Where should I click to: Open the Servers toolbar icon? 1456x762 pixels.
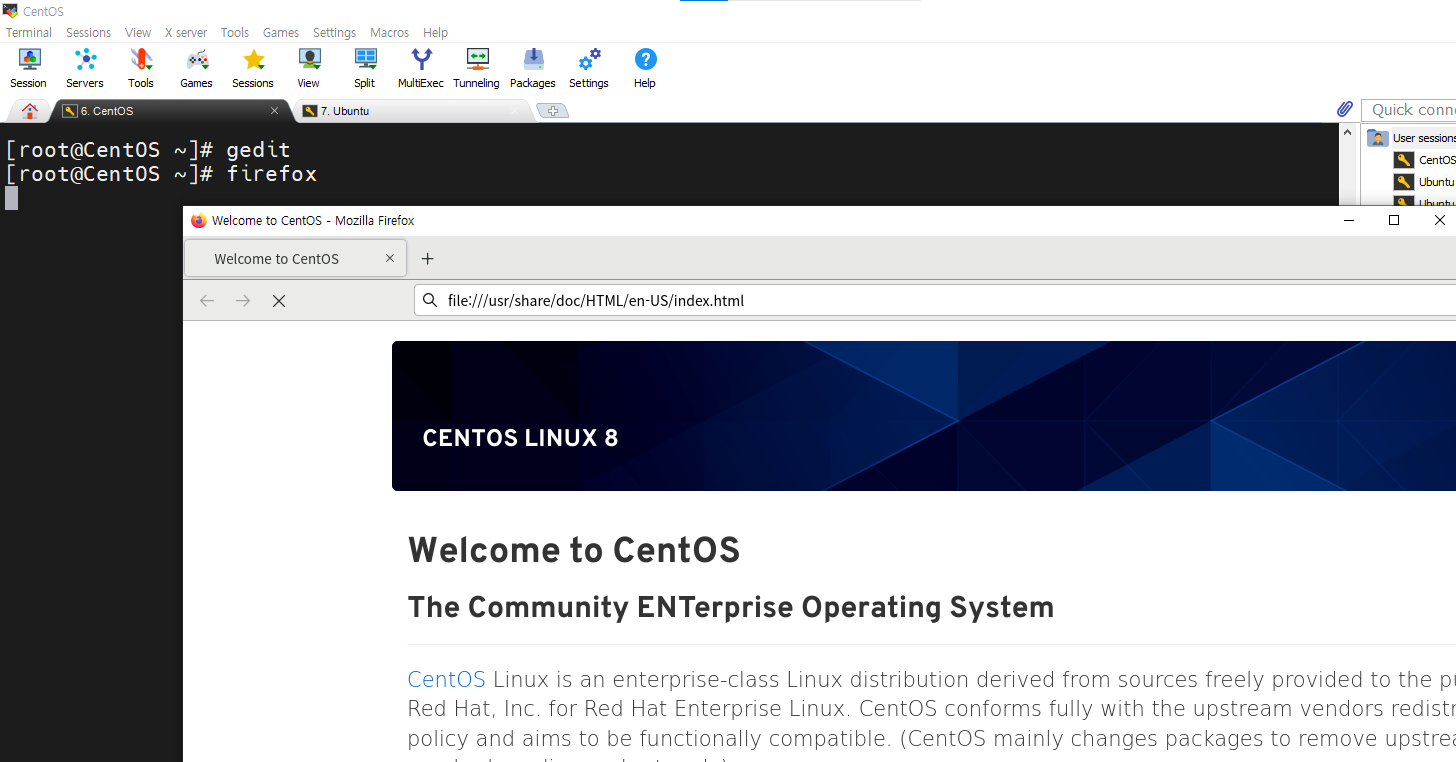[85, 68]
